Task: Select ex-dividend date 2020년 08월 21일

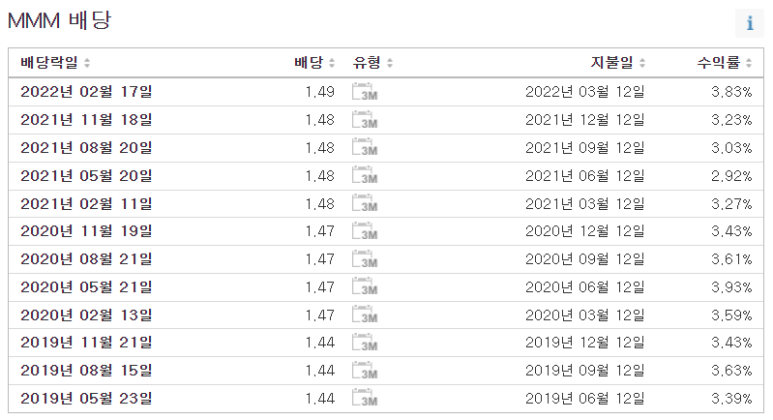Action: tap(86, 259)
